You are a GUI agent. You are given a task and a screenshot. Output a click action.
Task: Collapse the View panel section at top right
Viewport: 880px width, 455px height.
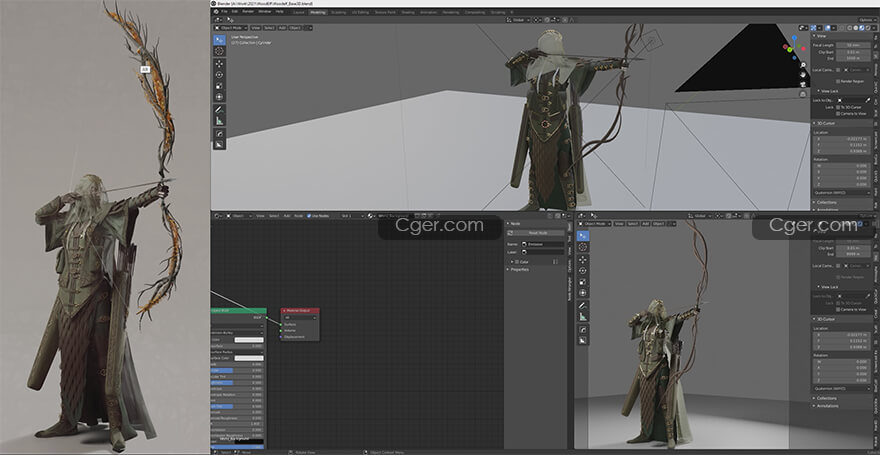823,36
